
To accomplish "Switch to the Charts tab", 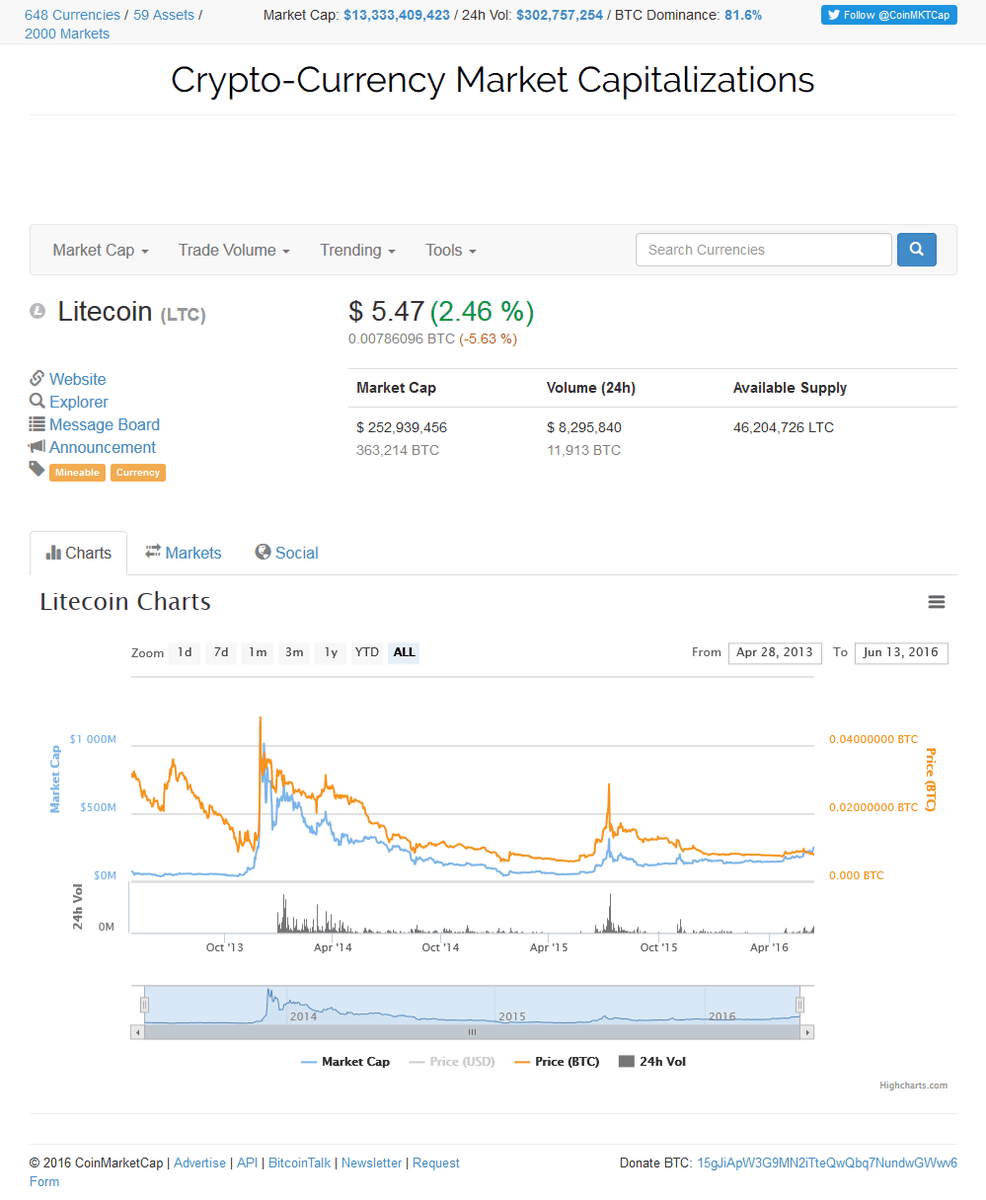I will [79, 553].
